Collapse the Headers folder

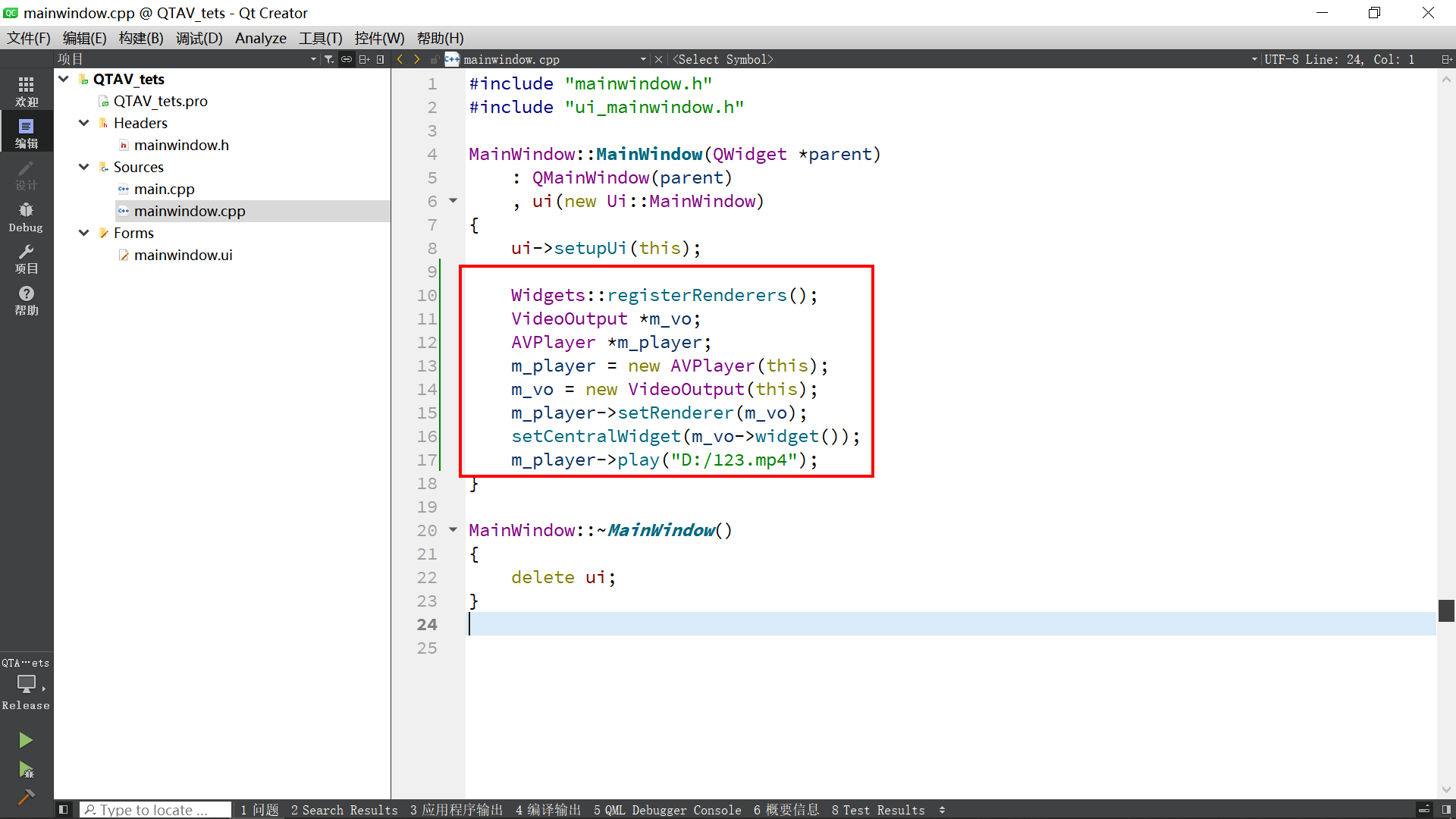pos(84,123)
